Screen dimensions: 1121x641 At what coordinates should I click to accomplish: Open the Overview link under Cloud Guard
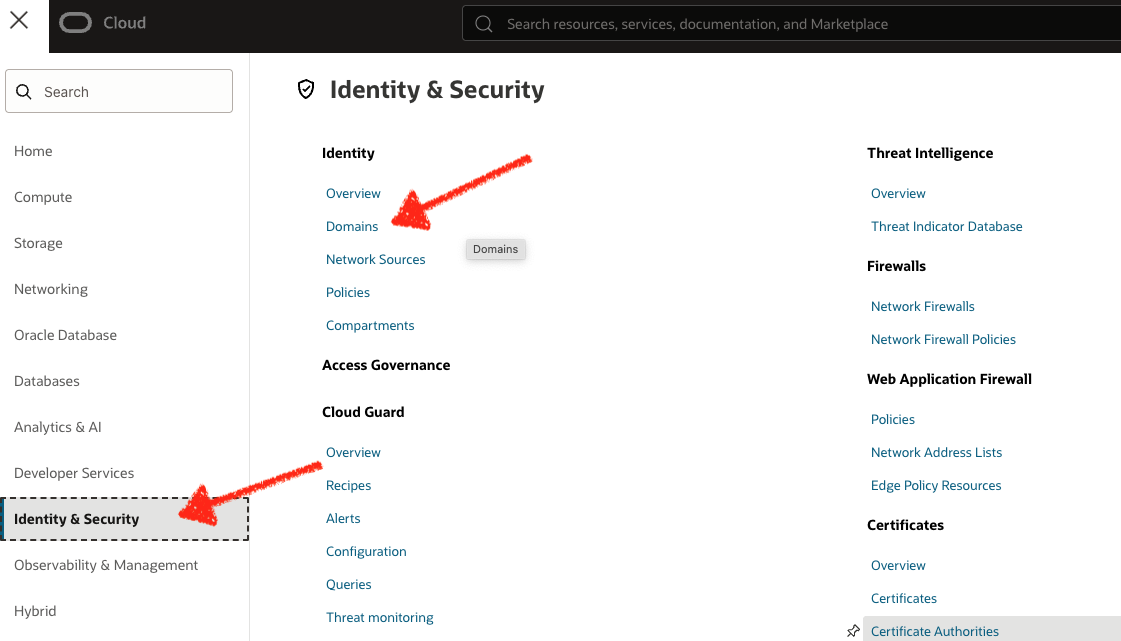pos(353,452)
